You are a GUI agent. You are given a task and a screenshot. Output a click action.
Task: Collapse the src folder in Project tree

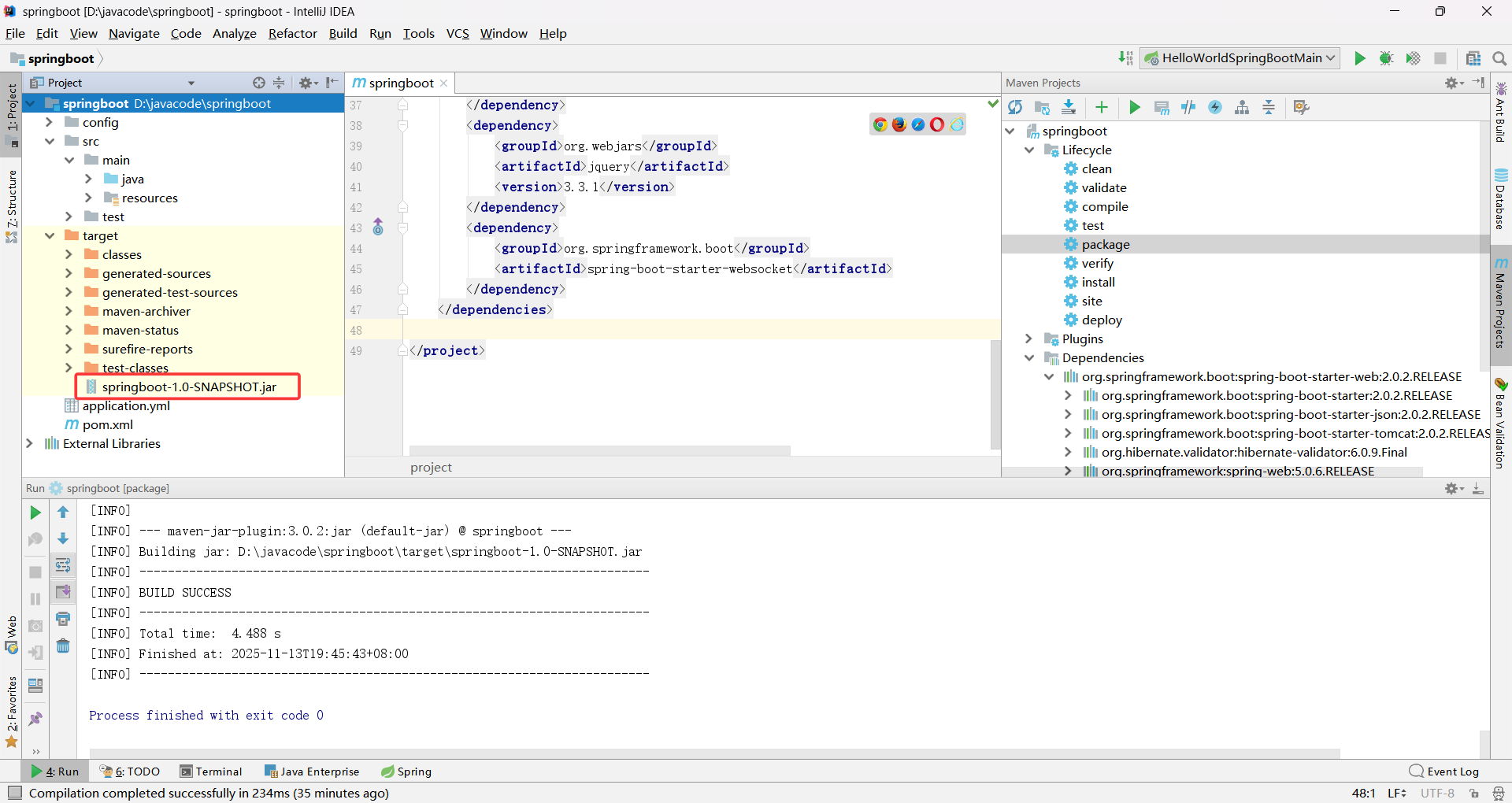50,141
